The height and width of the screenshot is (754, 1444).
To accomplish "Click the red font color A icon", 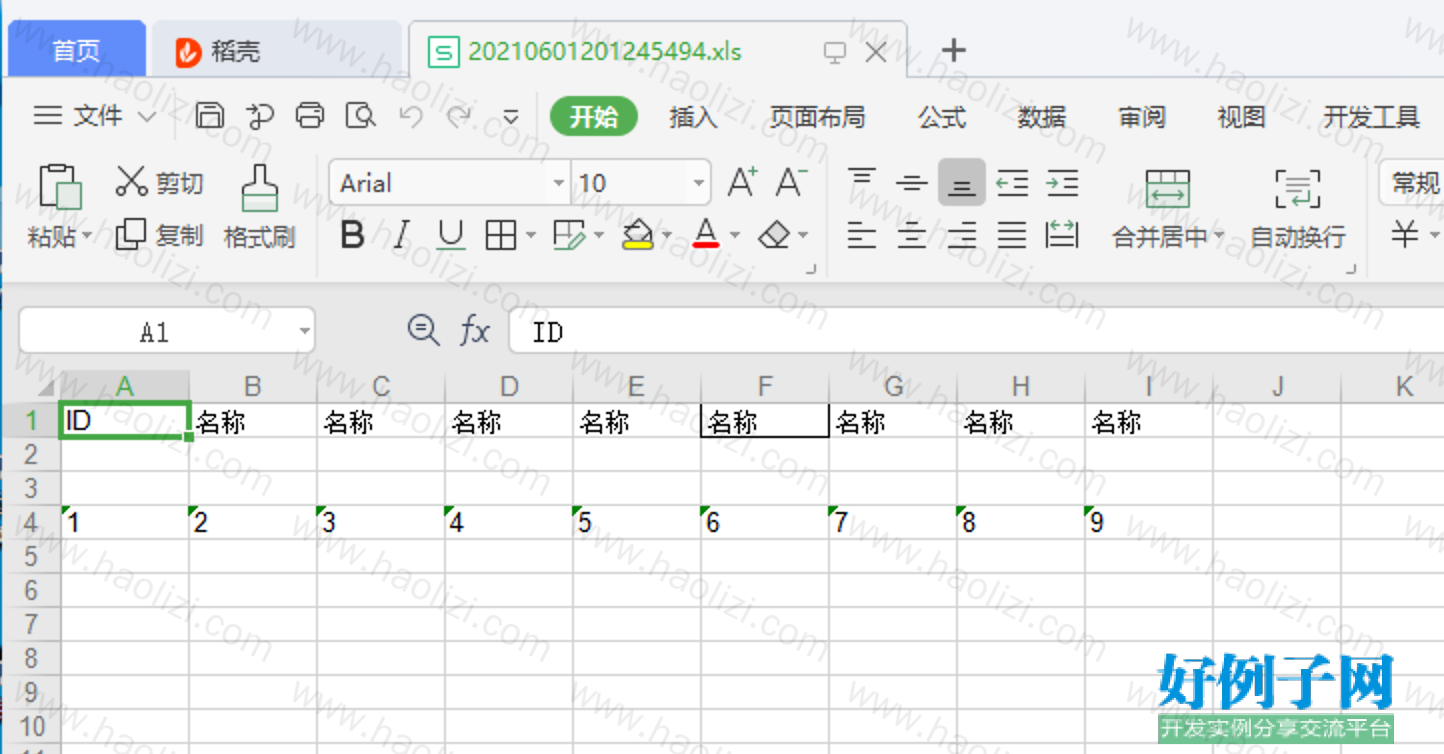I will [x=706, y=235].
